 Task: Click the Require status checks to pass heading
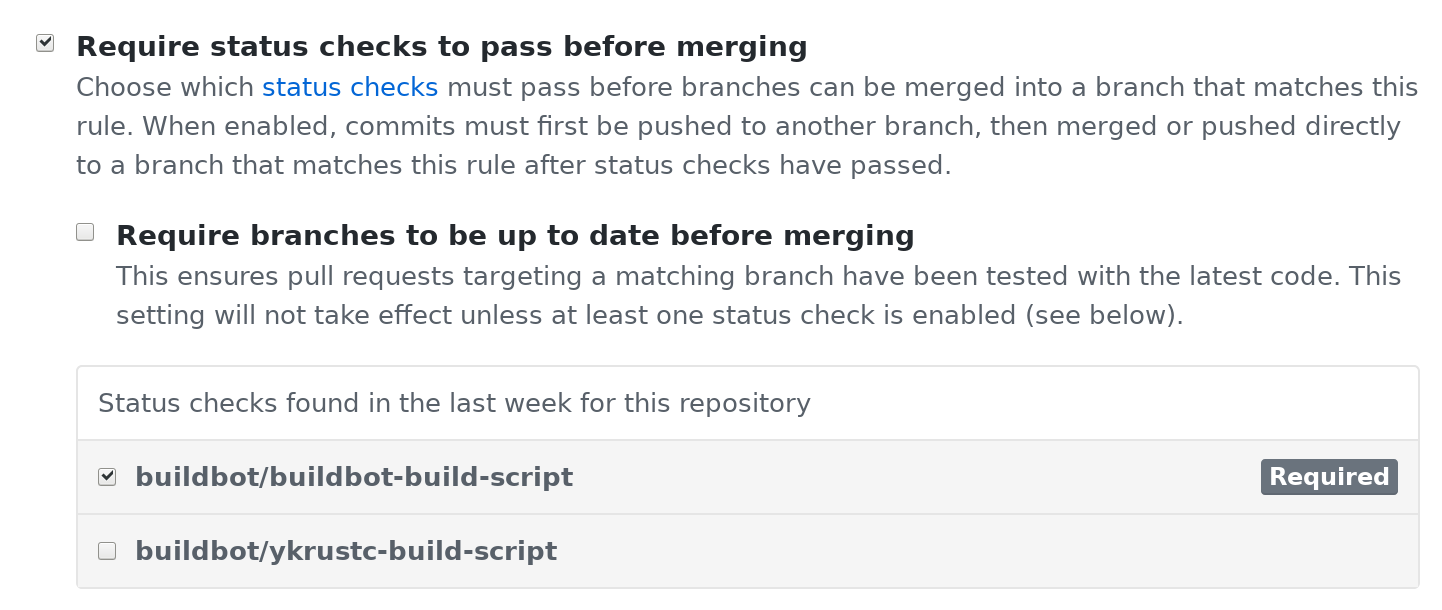441,47
